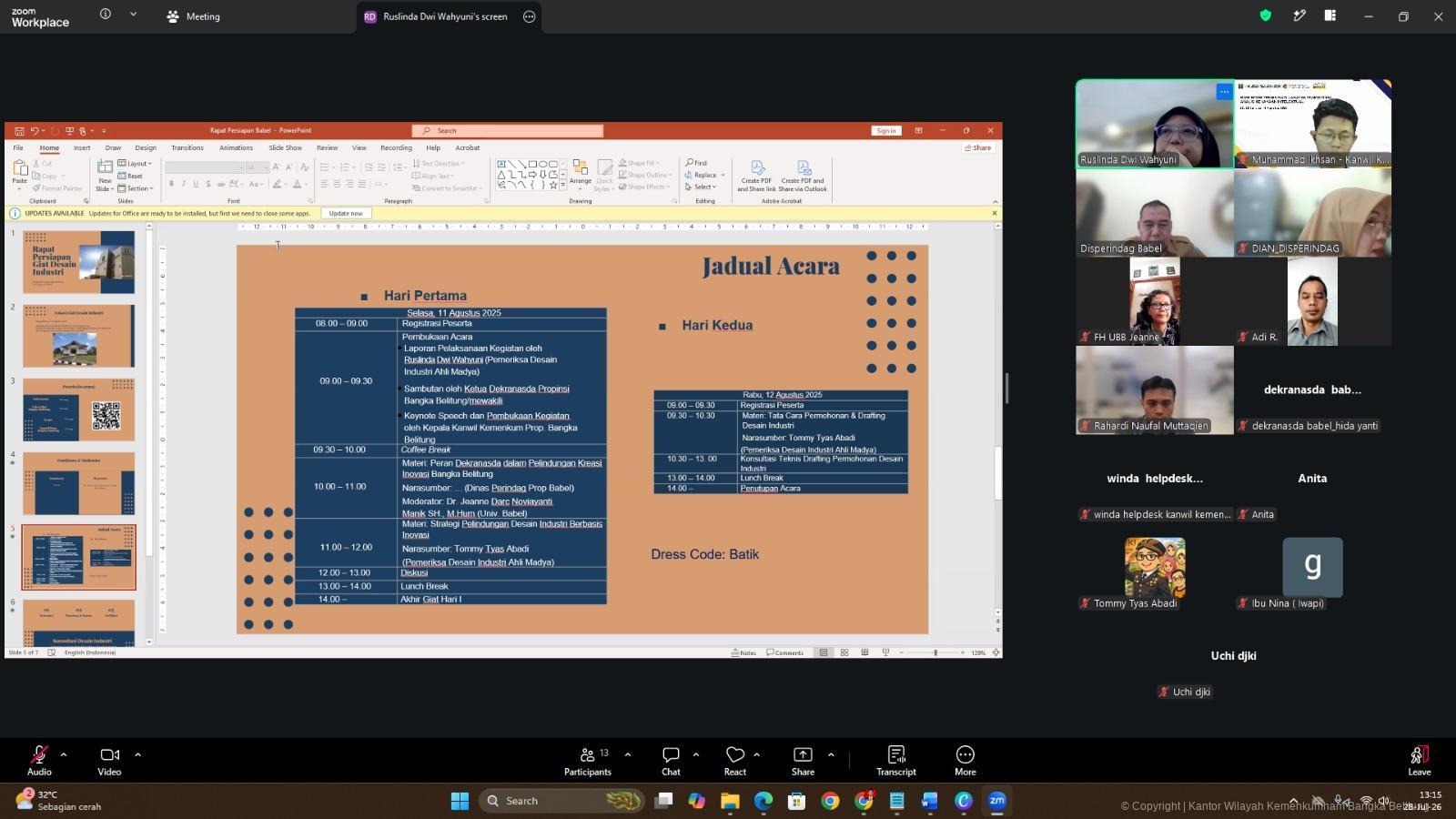Open more options on Ruslinda's video tile

(x=1224, y=92)
